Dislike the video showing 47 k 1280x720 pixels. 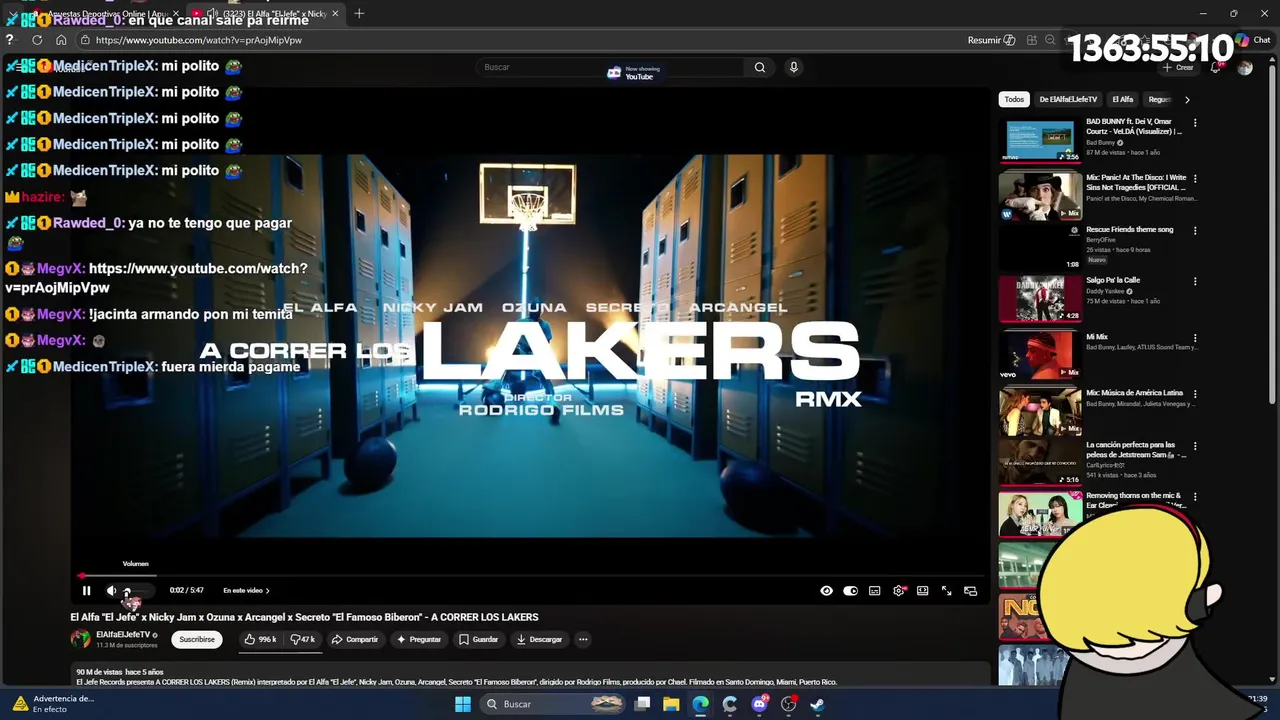tap(302, 639)
